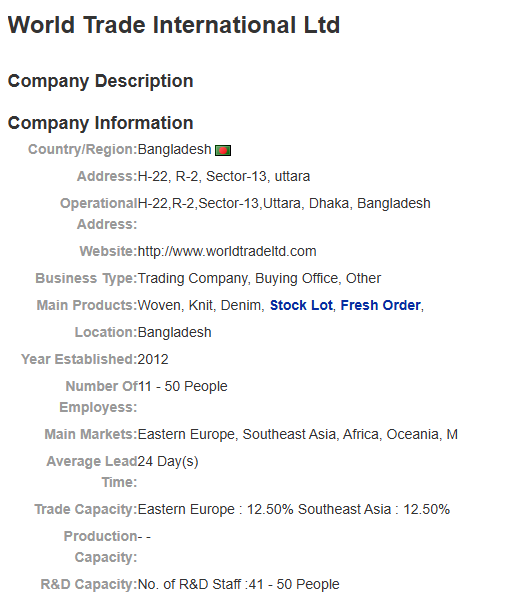Click the R&D Staff 41 - 50 People text
The height and width of the screenshot is (606, 529).
coord(238,584)
